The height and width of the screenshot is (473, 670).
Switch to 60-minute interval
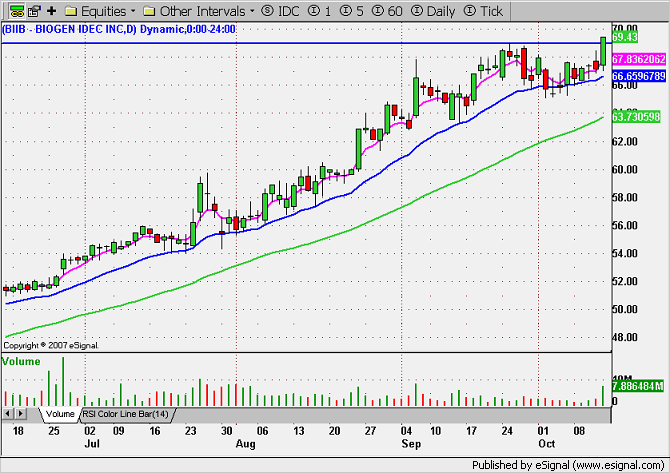(x=387, y=11)
